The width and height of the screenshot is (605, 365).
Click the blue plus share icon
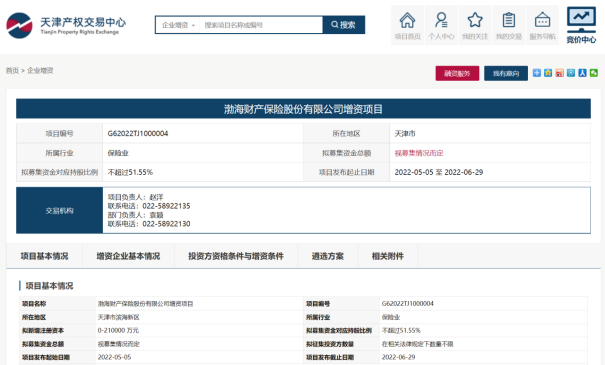(x=537, y=73)
